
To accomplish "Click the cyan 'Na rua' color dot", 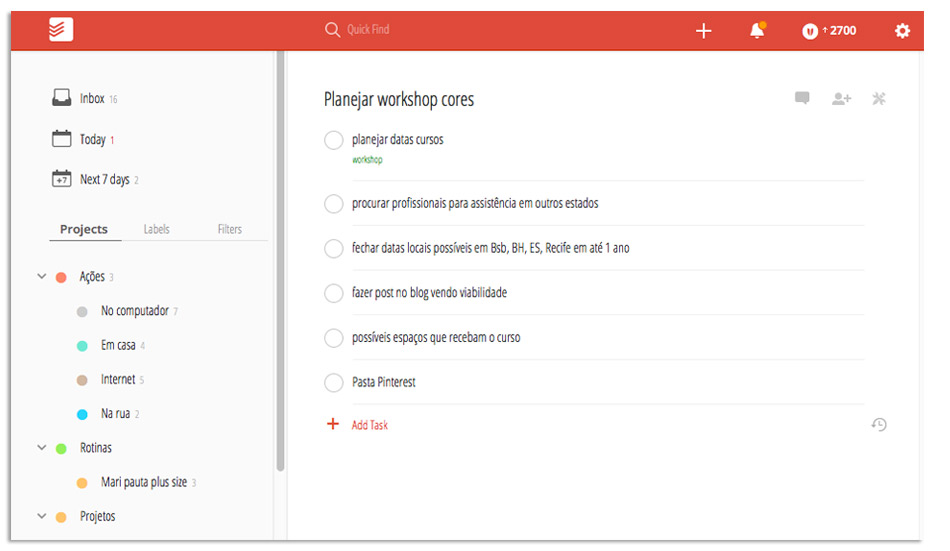I will pos(82,414).
